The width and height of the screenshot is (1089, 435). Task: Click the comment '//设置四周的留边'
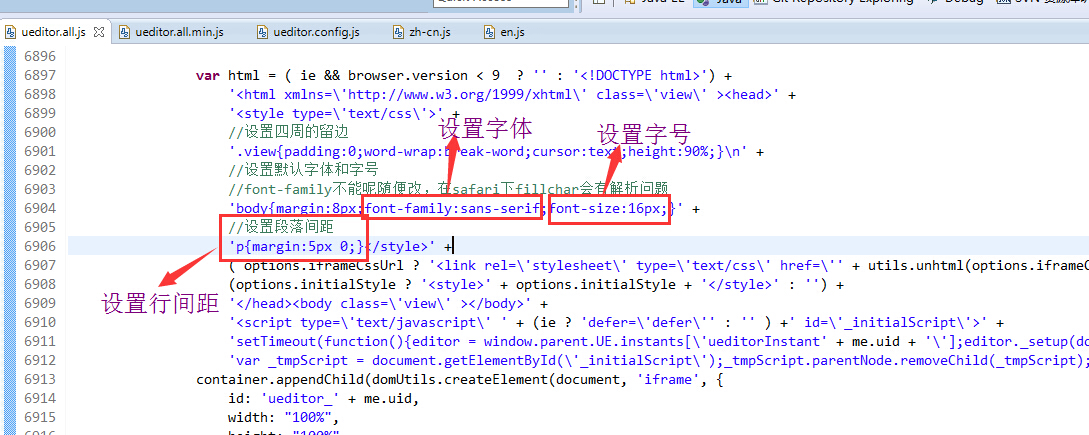point(288,132)
